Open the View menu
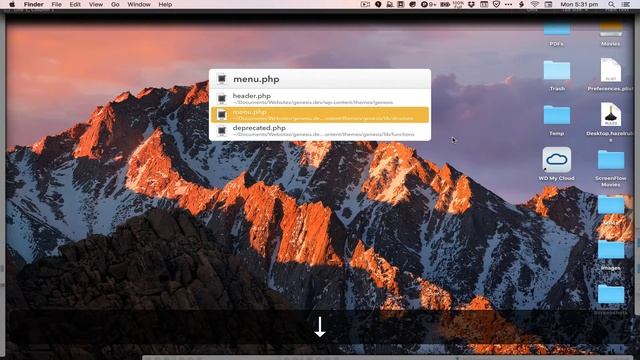640x360 pixels. tap(96, 4)
